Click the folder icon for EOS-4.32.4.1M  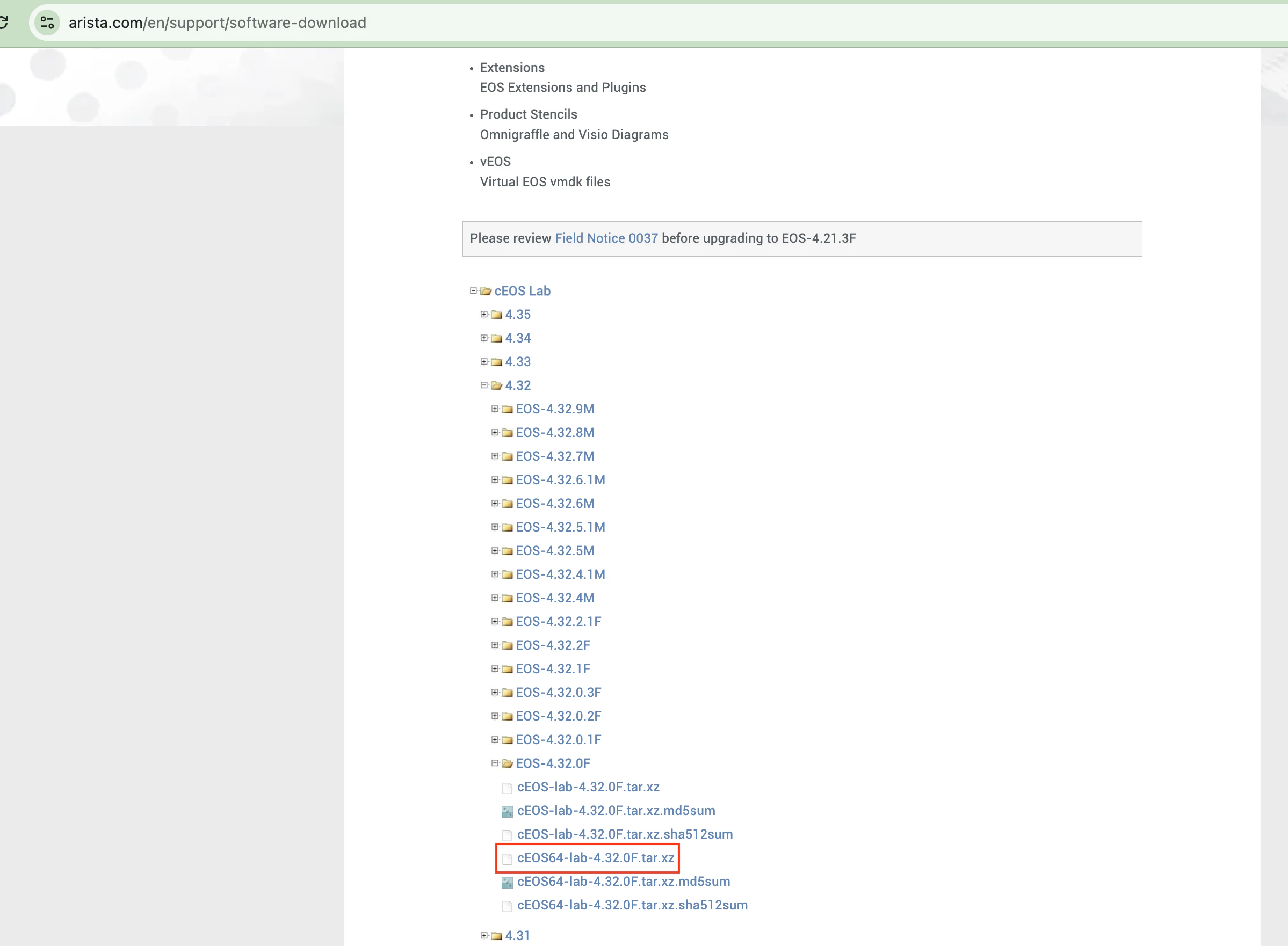(507, 574)
